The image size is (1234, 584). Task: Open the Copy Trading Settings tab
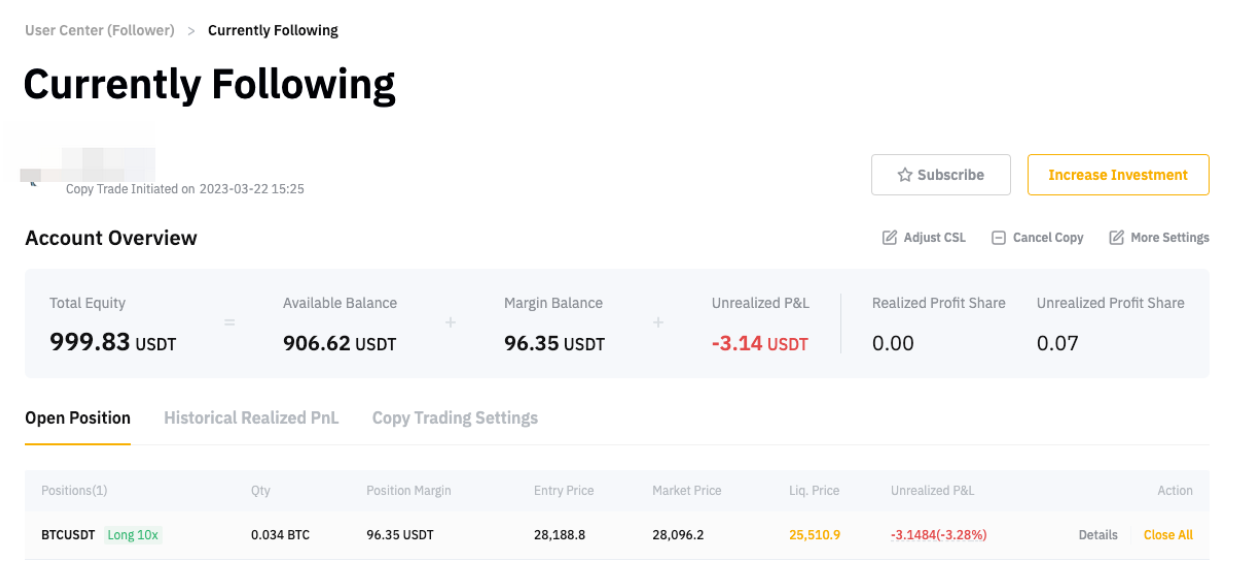click(455, 418)
